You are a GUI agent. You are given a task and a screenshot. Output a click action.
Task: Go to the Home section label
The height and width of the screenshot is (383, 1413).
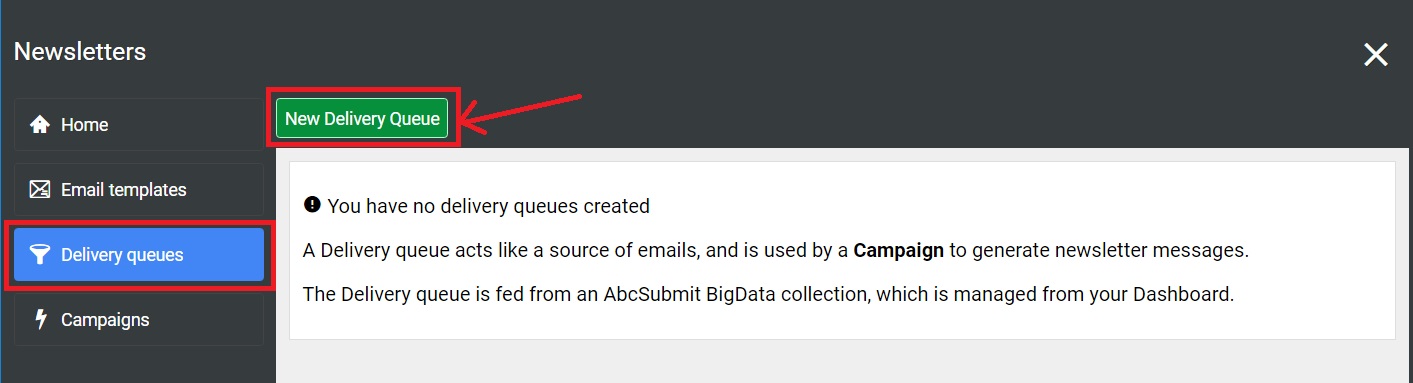[84, 125]
